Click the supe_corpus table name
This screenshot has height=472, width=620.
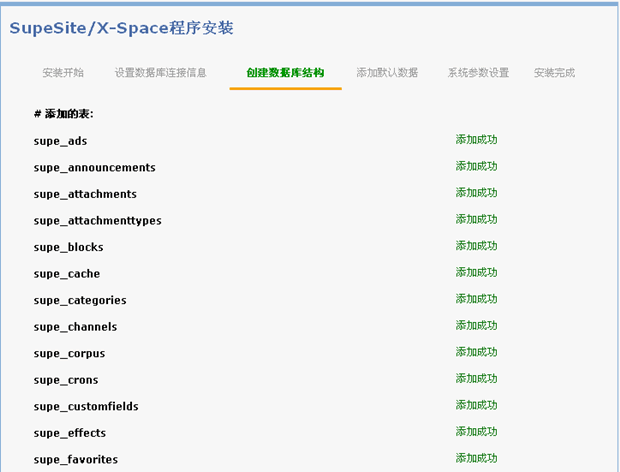click(x=70, y=353)
